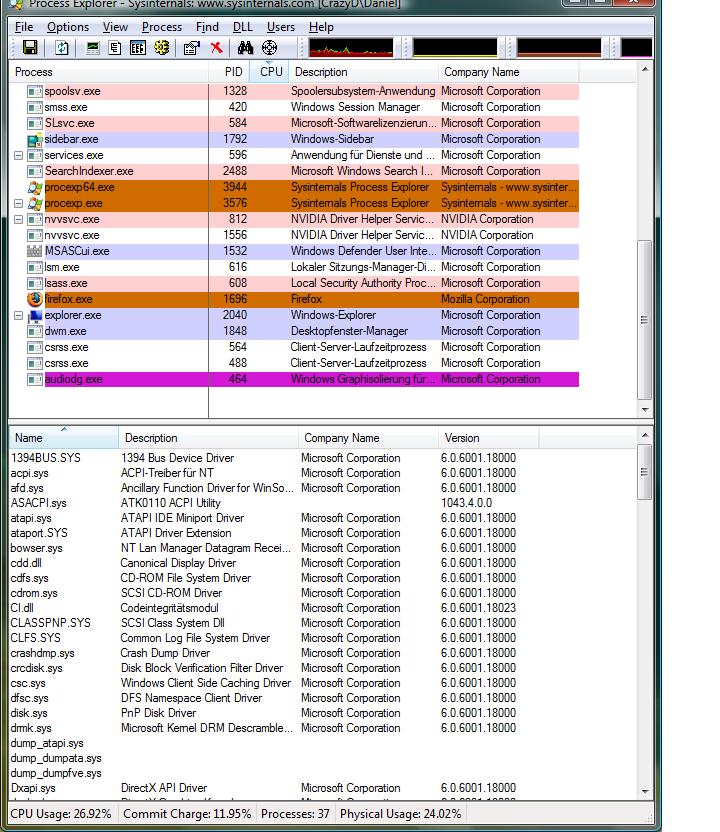Click the Firefox icon on the firefox.exe row
The width and height of the screenshot is (720, 832).
(35, 299)
